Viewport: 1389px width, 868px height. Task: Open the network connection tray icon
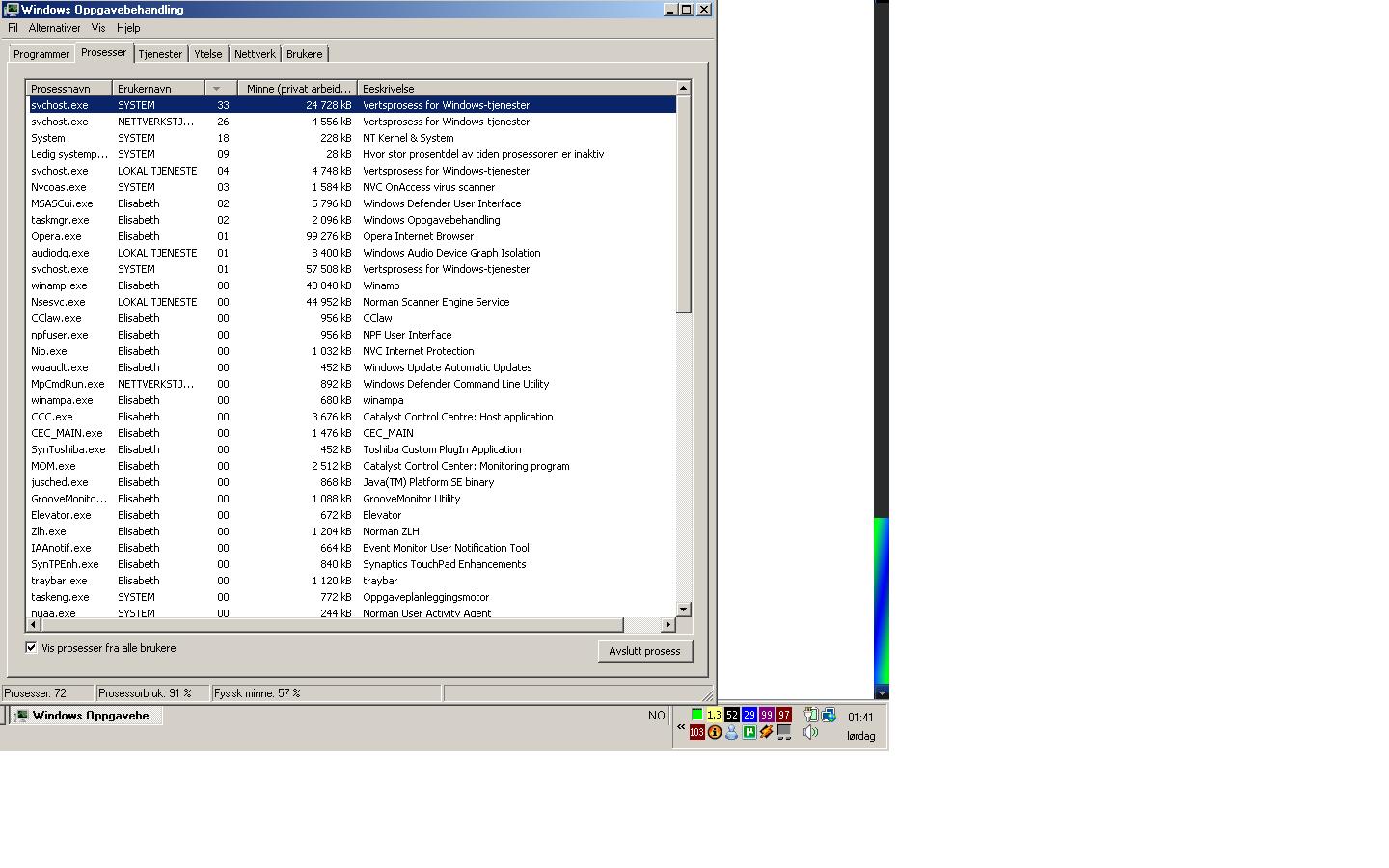829,715
